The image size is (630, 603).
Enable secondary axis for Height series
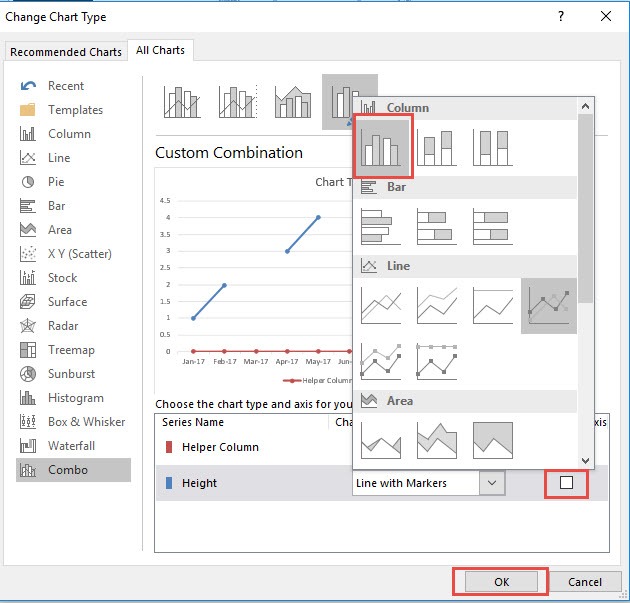pyautogui.click(x=566, y=482)
